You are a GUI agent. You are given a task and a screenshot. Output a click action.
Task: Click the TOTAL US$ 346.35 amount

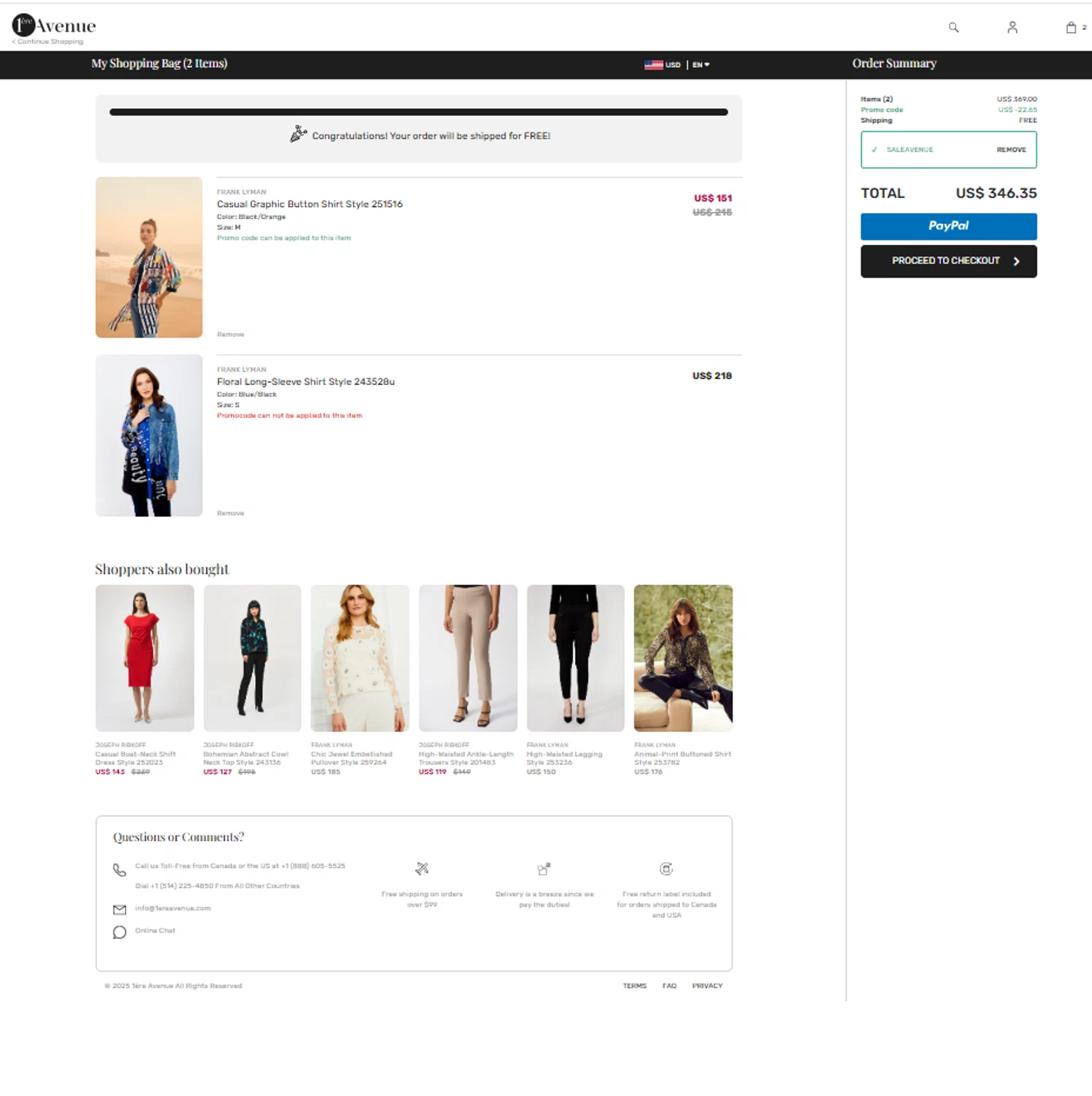tap(996, 193)
